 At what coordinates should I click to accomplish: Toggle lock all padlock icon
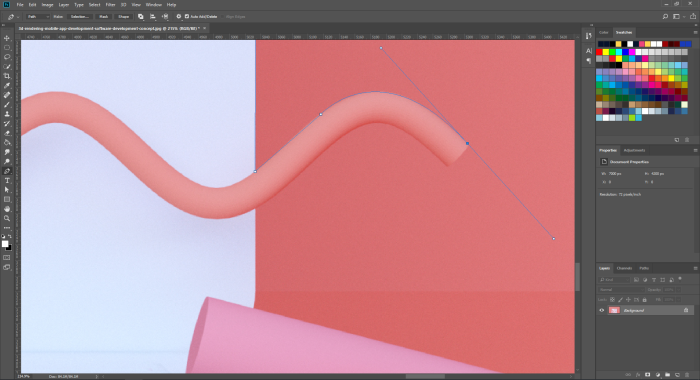644,300
